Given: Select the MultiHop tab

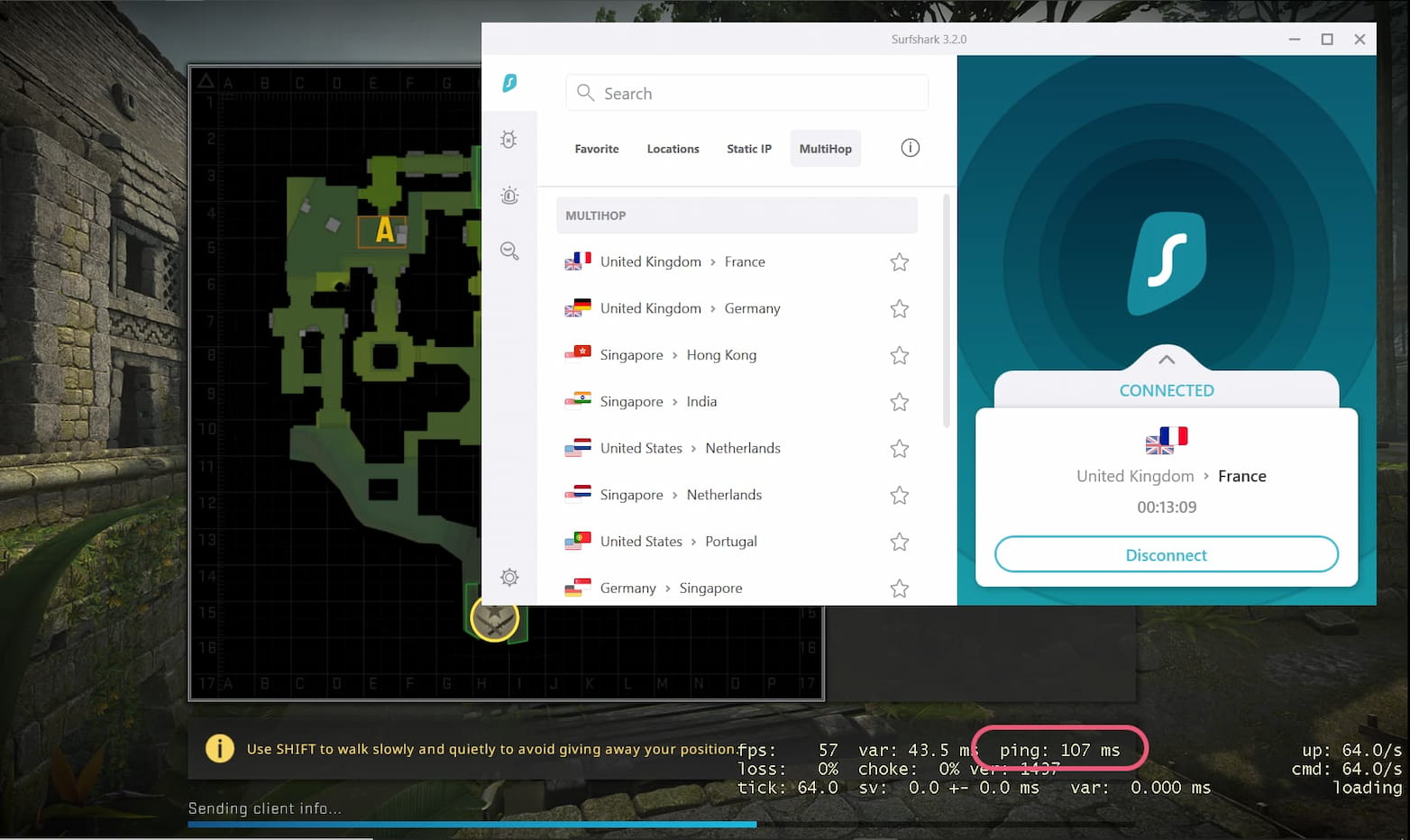Looking at the screenshot, I should (825, 149).
